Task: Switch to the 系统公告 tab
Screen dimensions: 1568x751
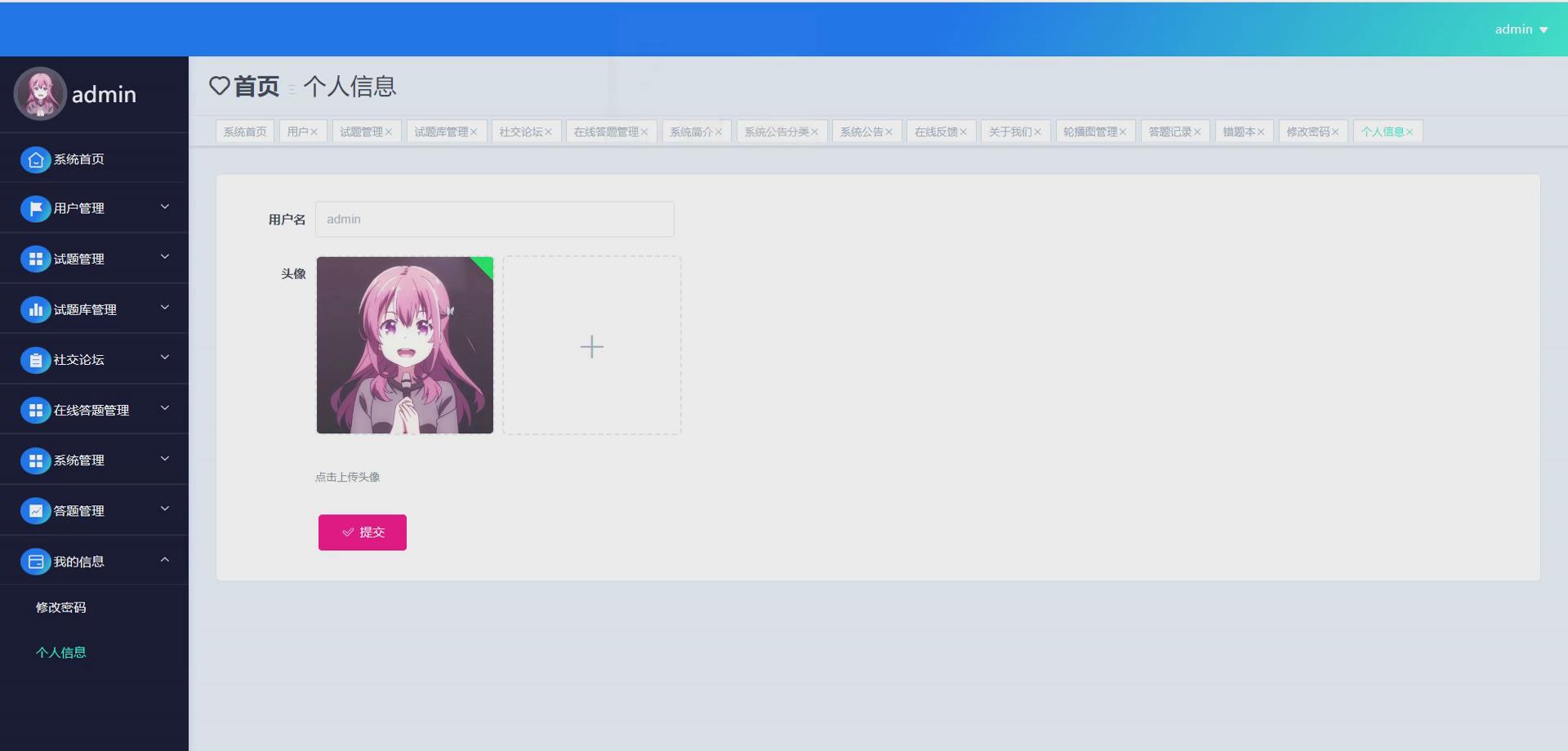Action: (862, 131)
